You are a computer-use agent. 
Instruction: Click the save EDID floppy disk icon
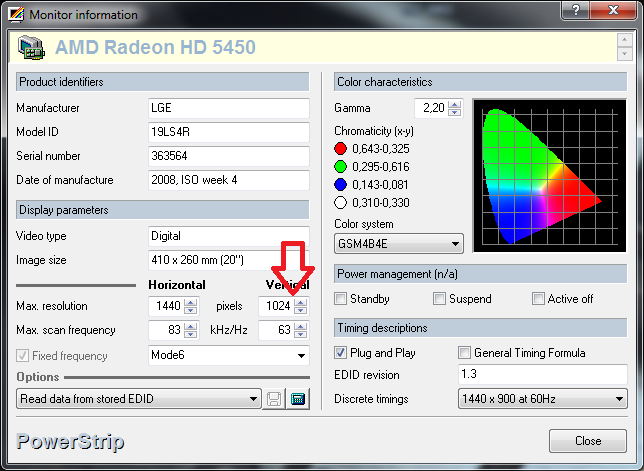pyautogui.click(x=275, y=400)
